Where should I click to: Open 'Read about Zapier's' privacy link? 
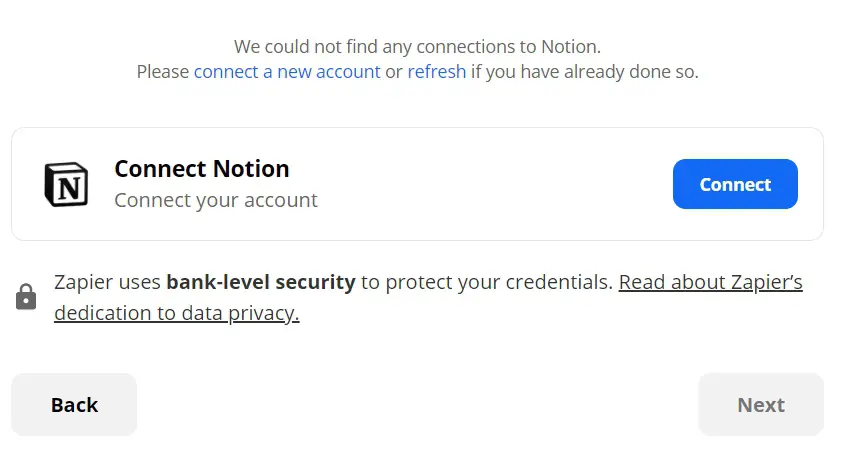click(710, 282)
